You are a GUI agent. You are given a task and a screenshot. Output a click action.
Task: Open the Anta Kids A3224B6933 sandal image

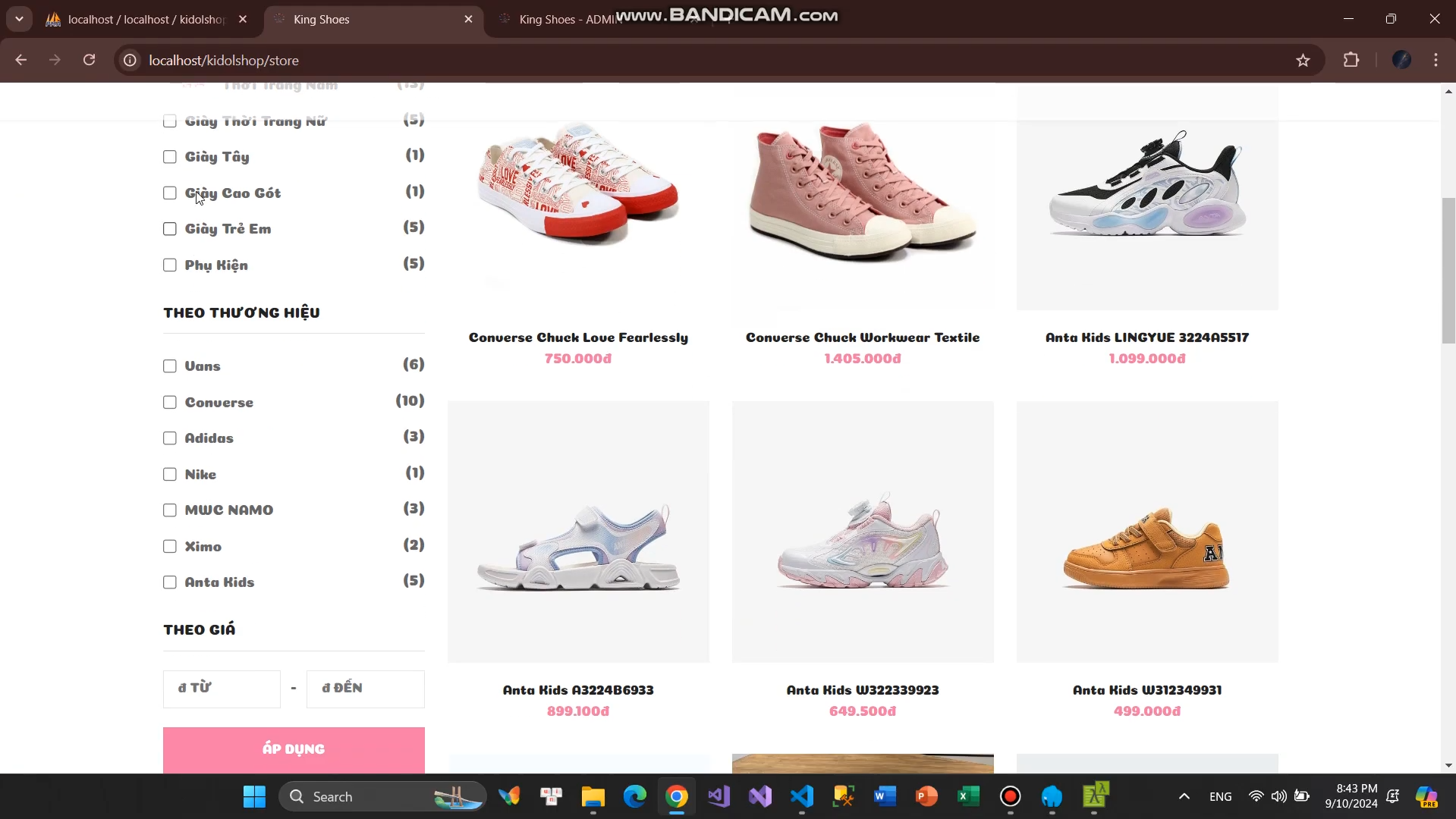pyautogui.click(x=578, y=532)
